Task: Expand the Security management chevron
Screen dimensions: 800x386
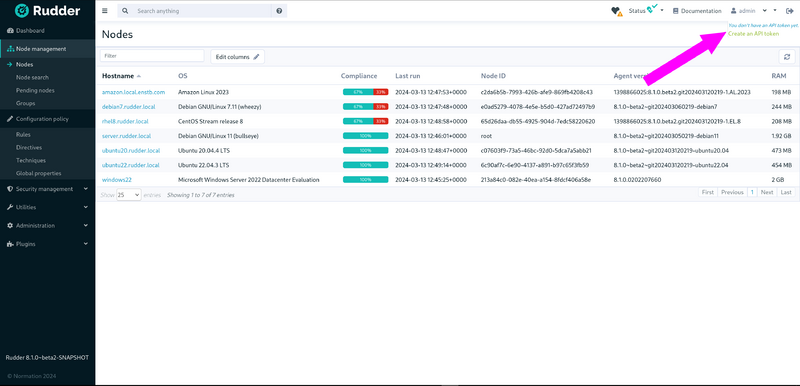Action: (x=86, y=189)
